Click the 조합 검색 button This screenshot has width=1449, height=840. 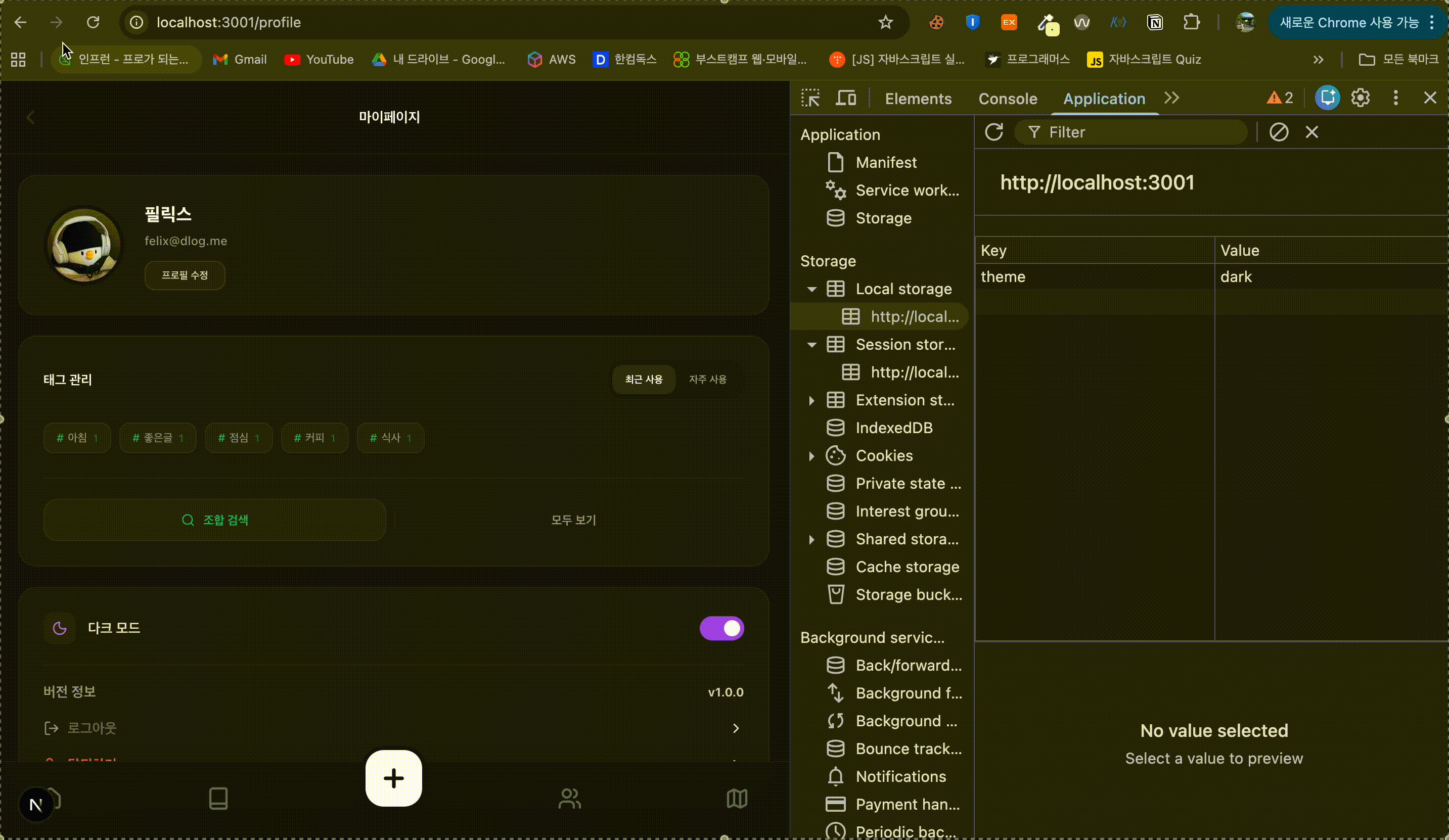214,521
